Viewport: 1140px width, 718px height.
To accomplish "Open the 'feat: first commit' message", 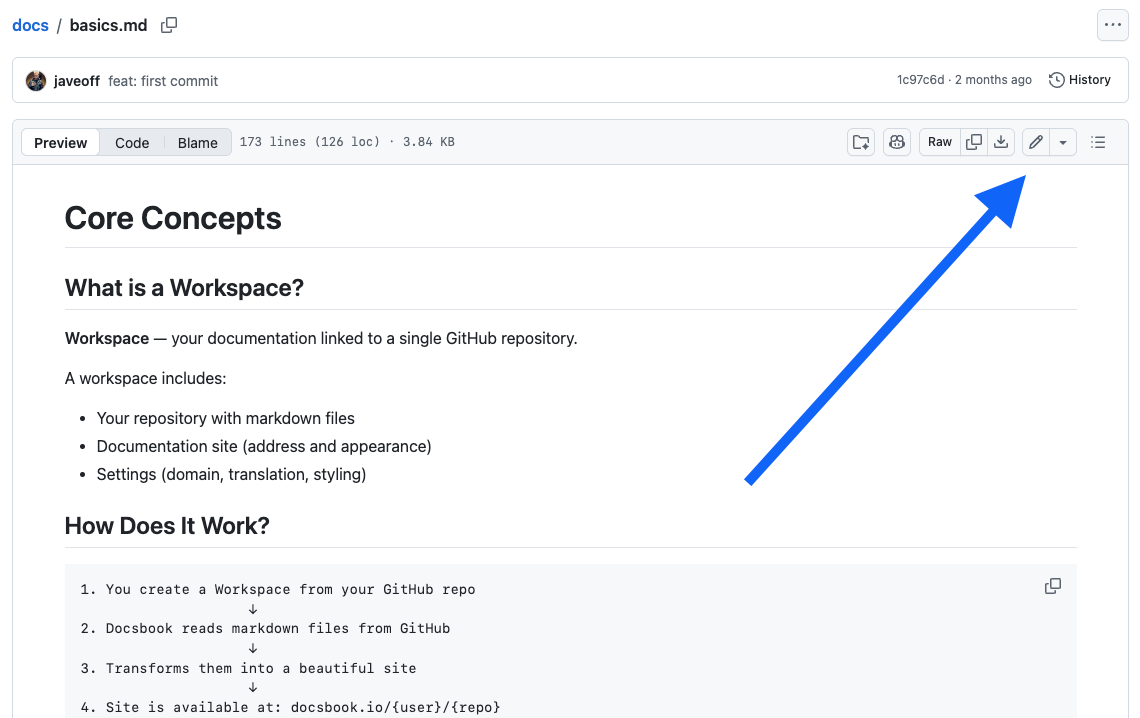I will tap(163, 81).
